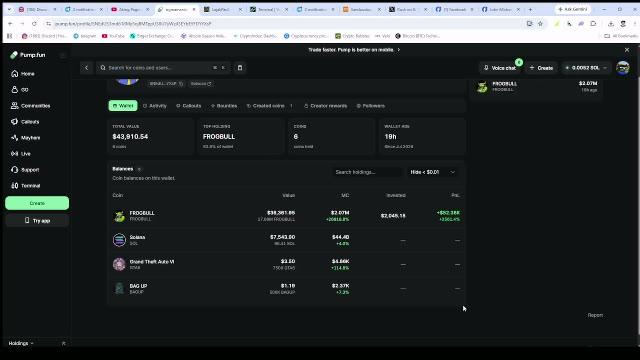Image resolution: width=640 pixels, height=360 pixels.
Task: Open the Live section in the sidebar
Action: [21, 153]
